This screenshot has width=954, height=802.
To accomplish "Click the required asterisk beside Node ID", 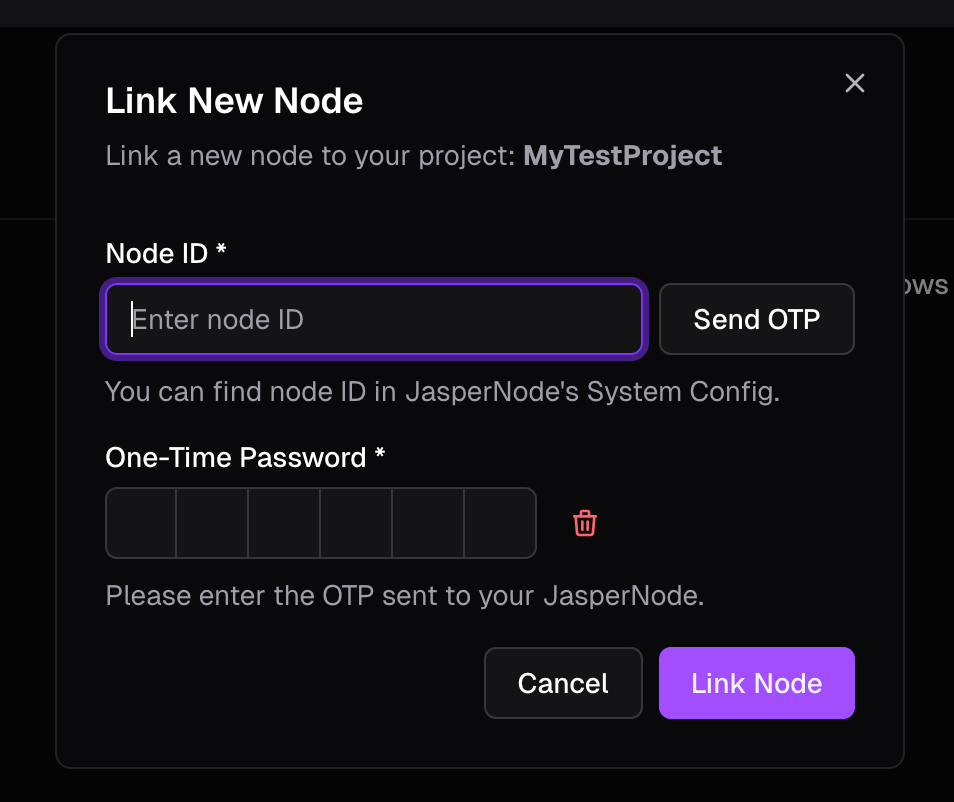I will pyautogui.click(x=221, y=252).
